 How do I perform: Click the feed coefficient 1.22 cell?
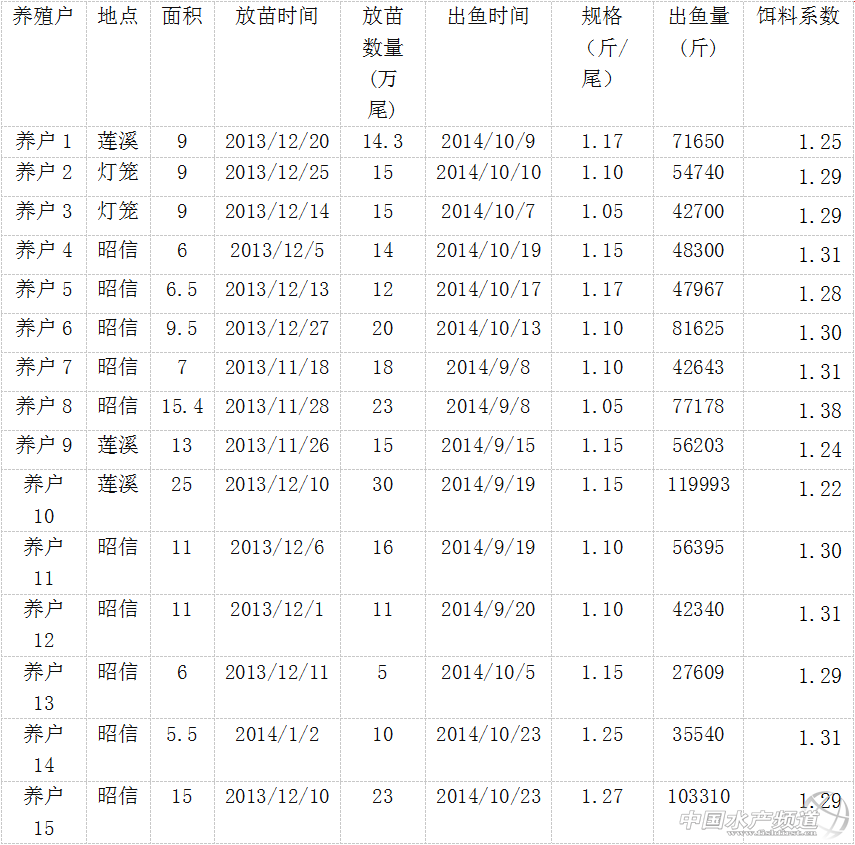coord(819,489)
